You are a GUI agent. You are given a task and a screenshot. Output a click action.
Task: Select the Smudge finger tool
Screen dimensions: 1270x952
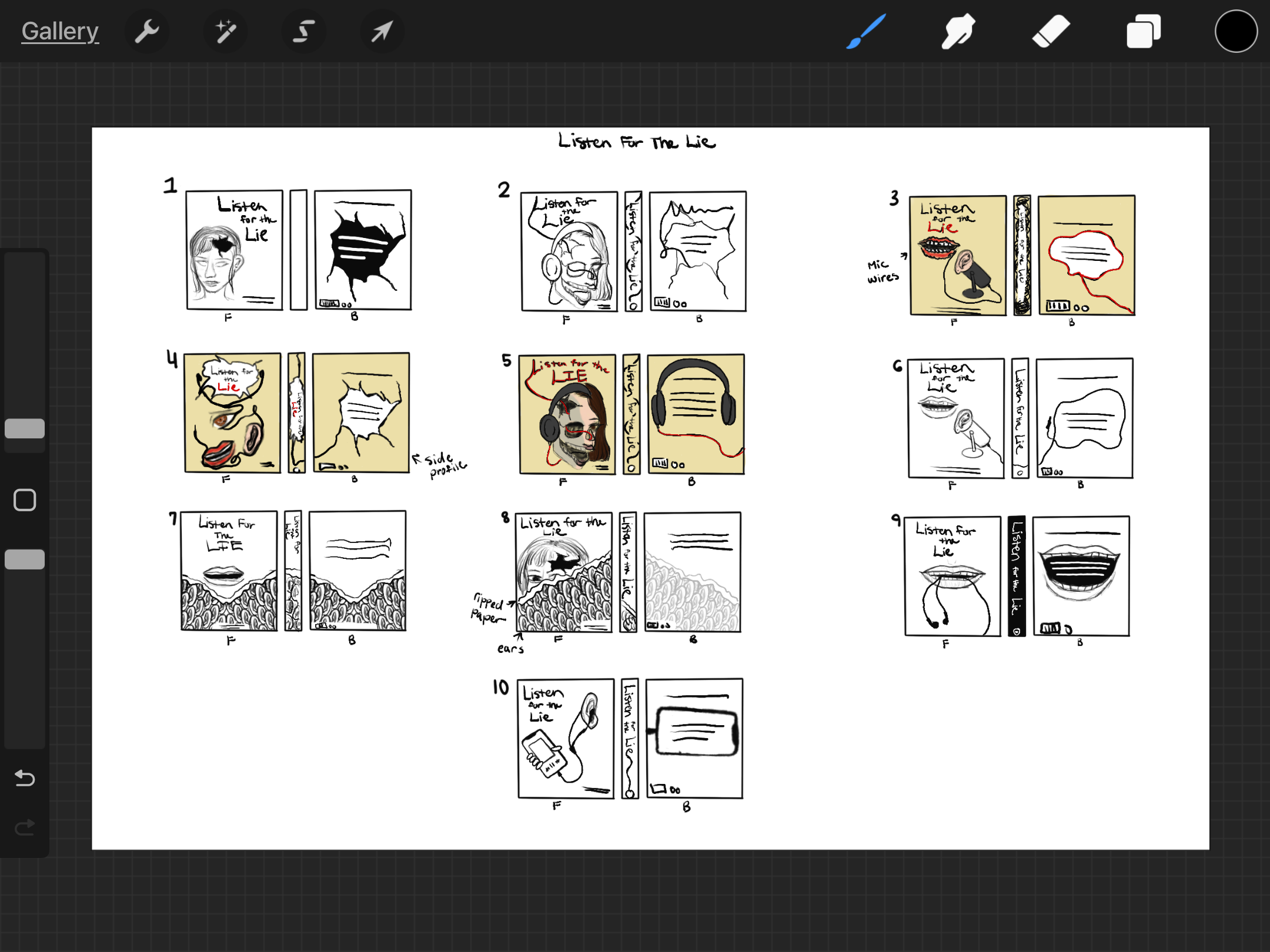[958, 31]
